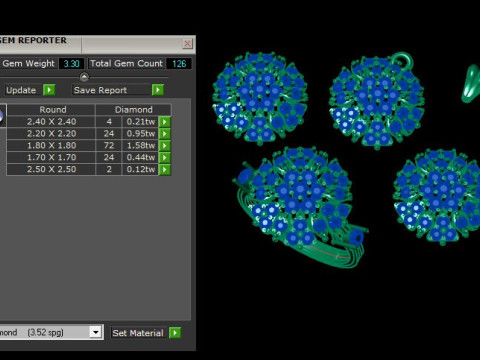
Task: Open the material dropdown showing 3.52 spg
Action: [x=96, y=332]
